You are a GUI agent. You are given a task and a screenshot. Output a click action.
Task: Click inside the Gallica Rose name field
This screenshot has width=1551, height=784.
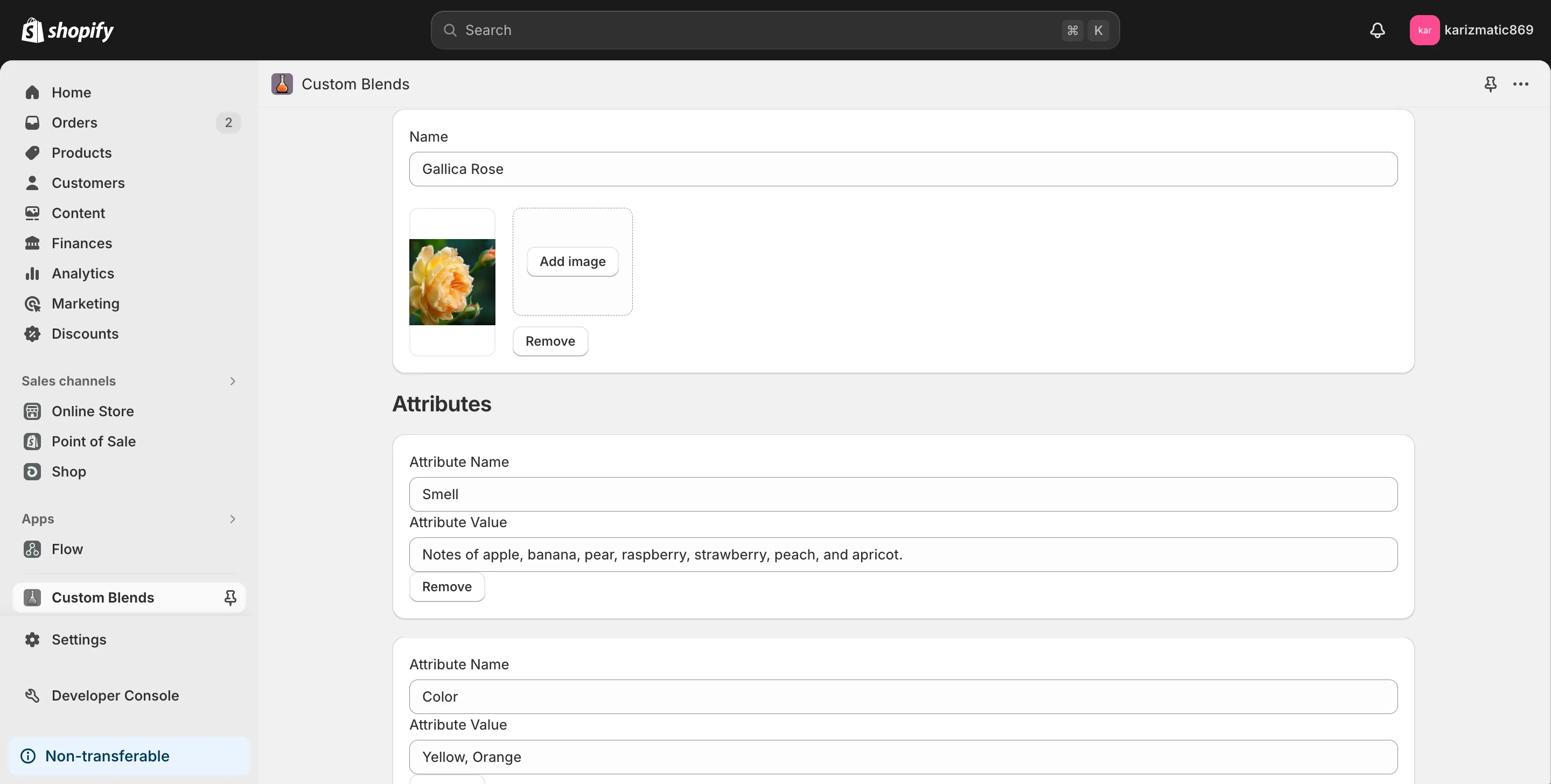[x=902, y=169]
